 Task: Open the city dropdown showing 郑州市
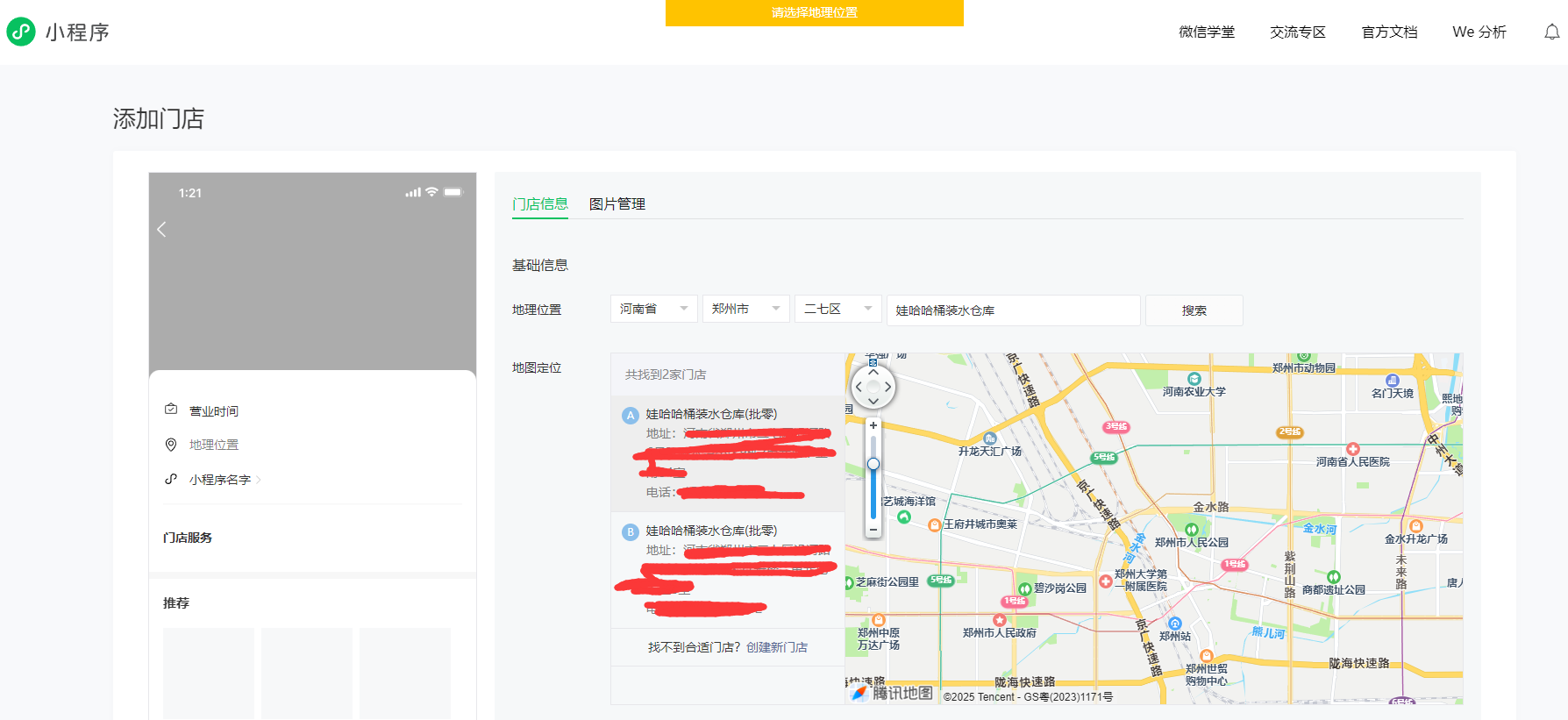746,309
